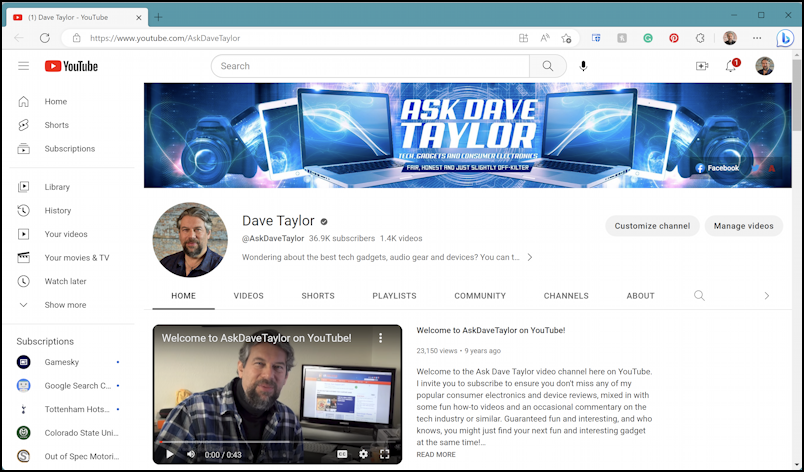Switch to the VIDEOS tab
The height and width of the screenshot is (472, 804).
click(x=249, y=296)
